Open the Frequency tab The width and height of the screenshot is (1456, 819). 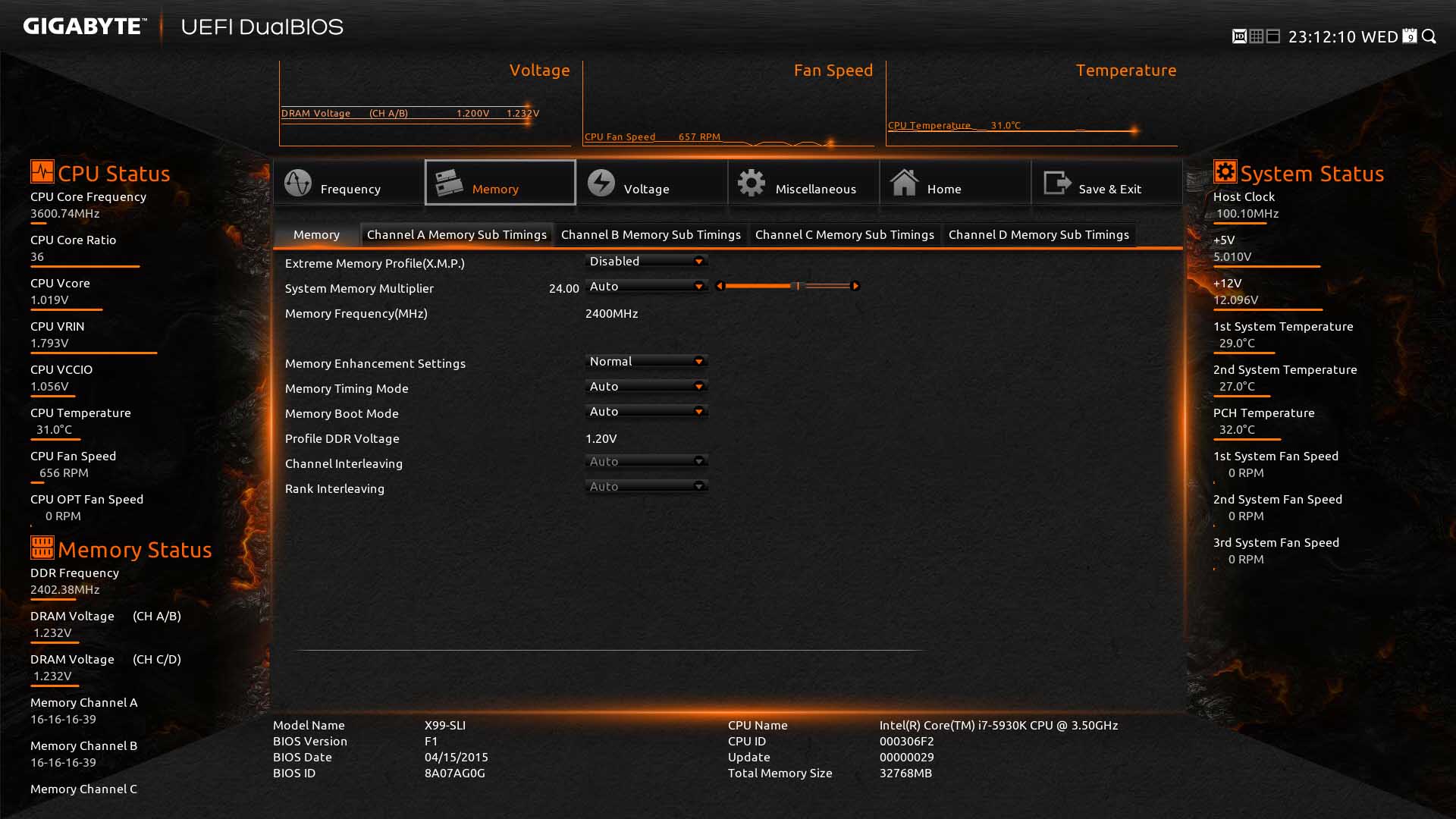[x=349, y=183]
